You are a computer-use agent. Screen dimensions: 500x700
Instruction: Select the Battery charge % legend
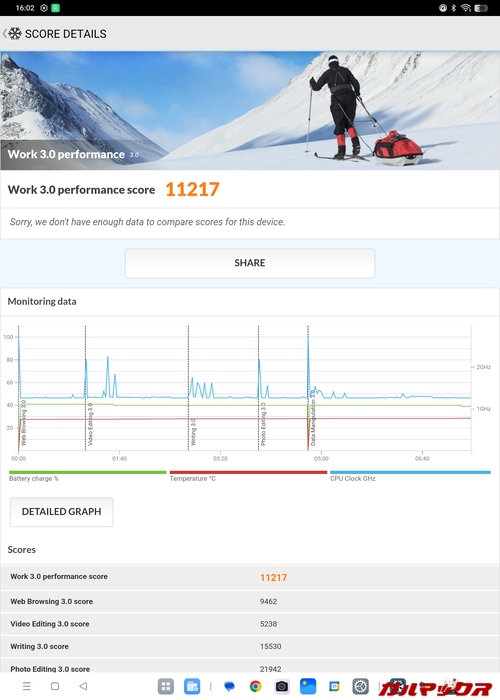click(x=88, y=475)
